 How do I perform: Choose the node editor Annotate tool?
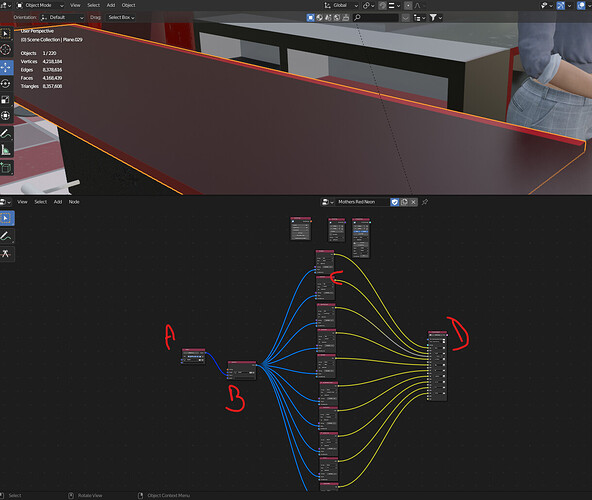7,236
